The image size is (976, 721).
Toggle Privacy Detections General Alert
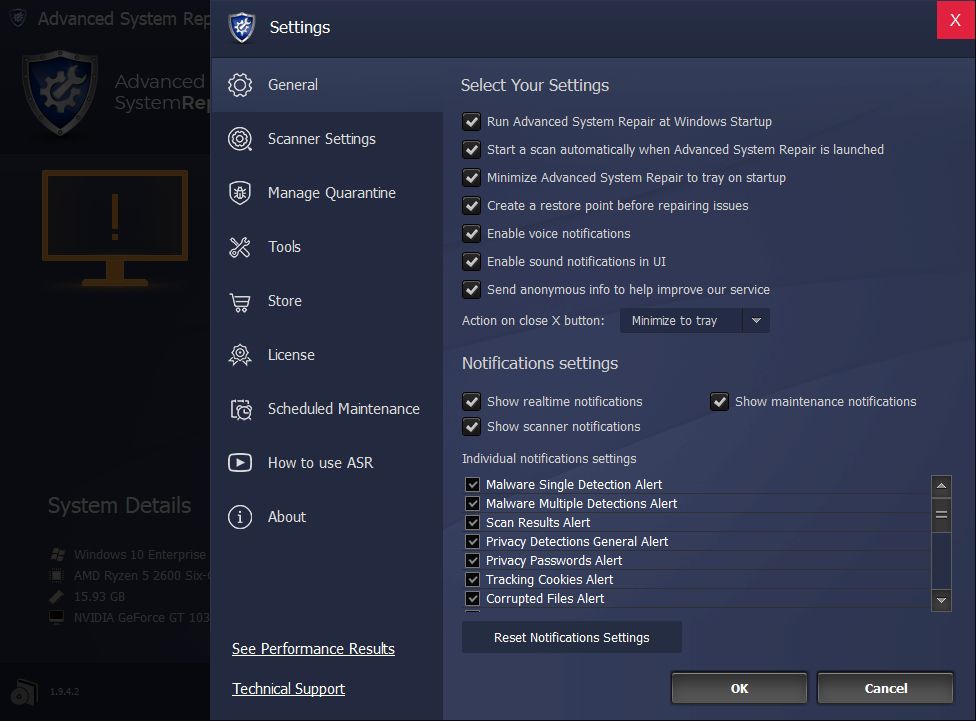[x=472, y=542]
